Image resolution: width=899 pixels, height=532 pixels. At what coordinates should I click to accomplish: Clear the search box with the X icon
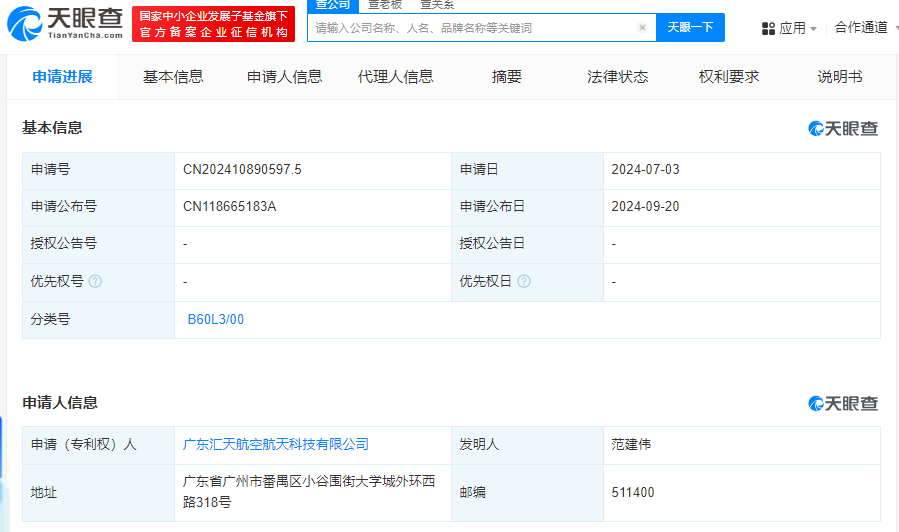click(x=642, y=28)
